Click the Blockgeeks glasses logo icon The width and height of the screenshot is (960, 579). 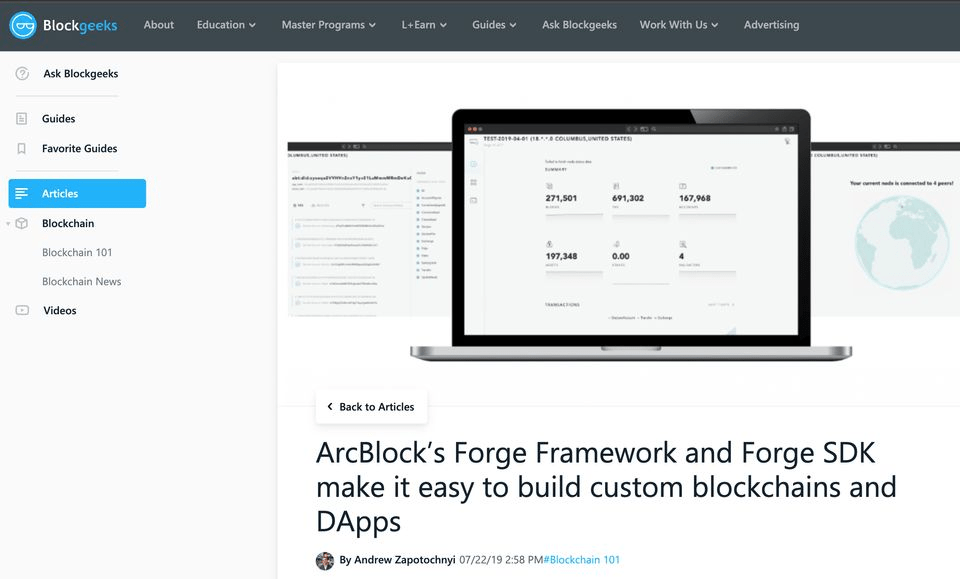coord(23,25)
